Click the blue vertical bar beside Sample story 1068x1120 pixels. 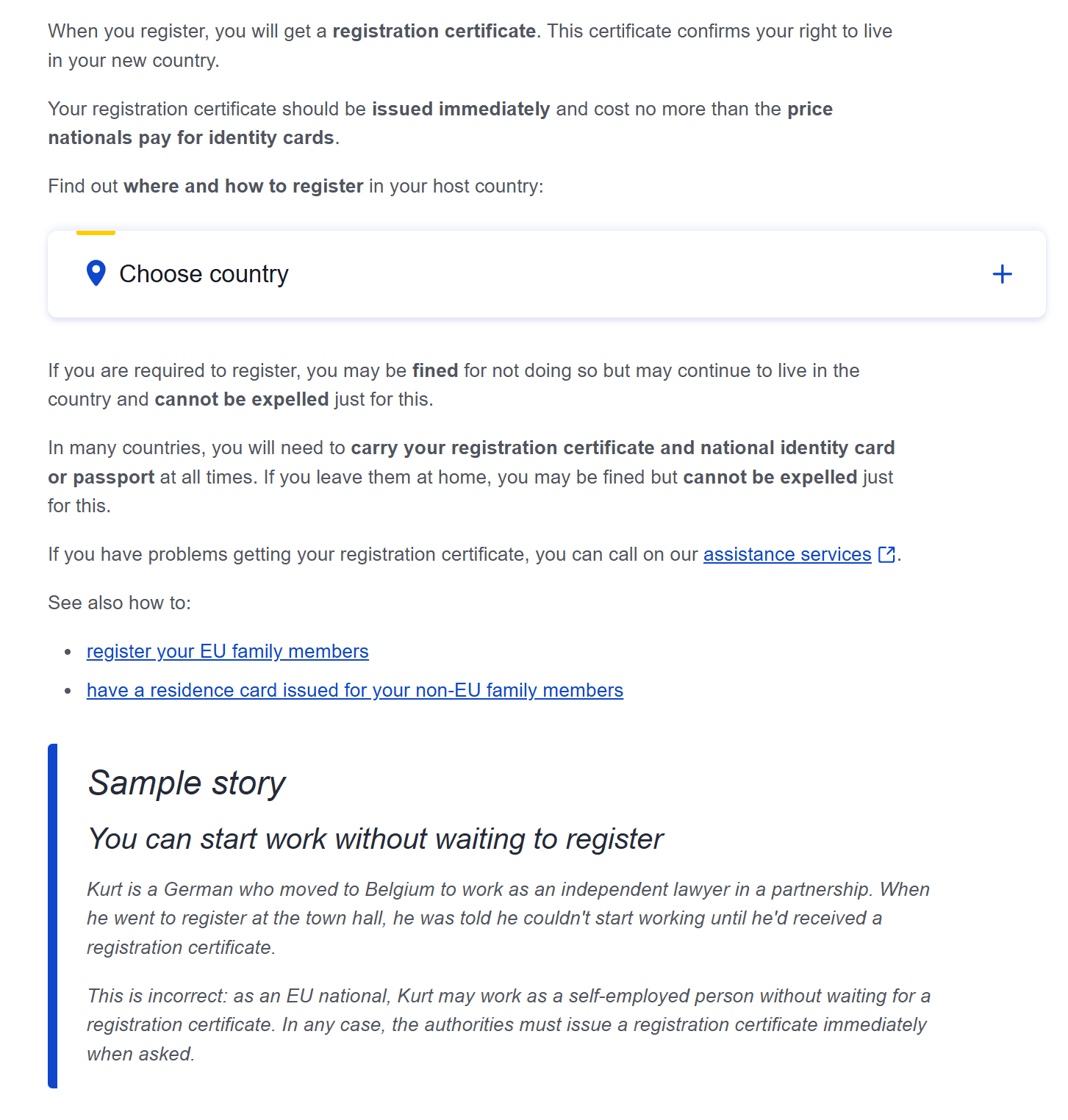point(52,915)
